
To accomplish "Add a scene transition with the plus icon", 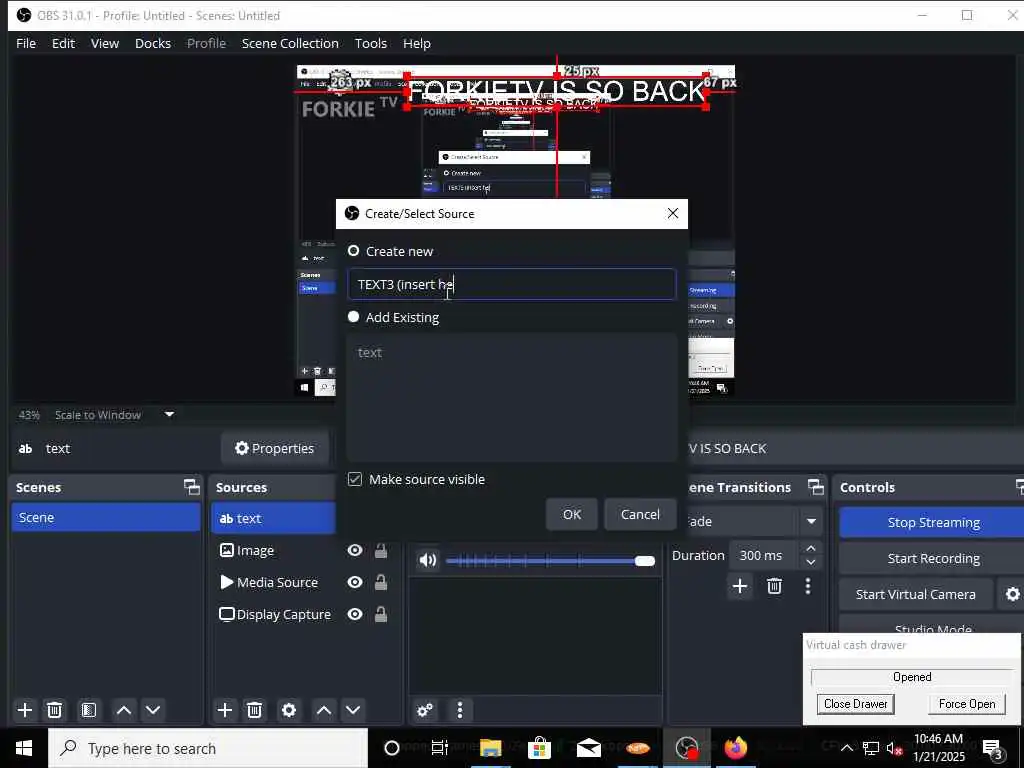I will point(740,586).
